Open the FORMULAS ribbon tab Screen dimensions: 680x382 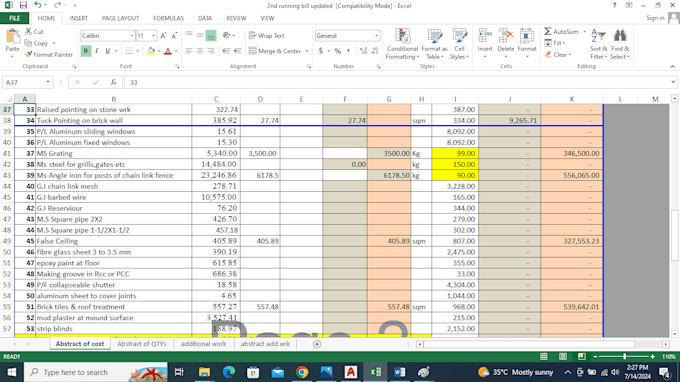[168, 18]
